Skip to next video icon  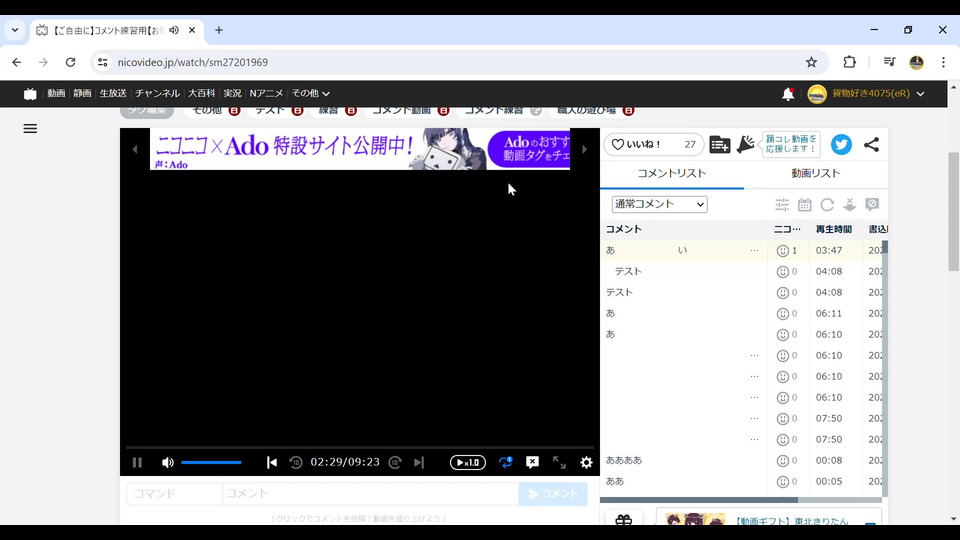tap(419, 462)
